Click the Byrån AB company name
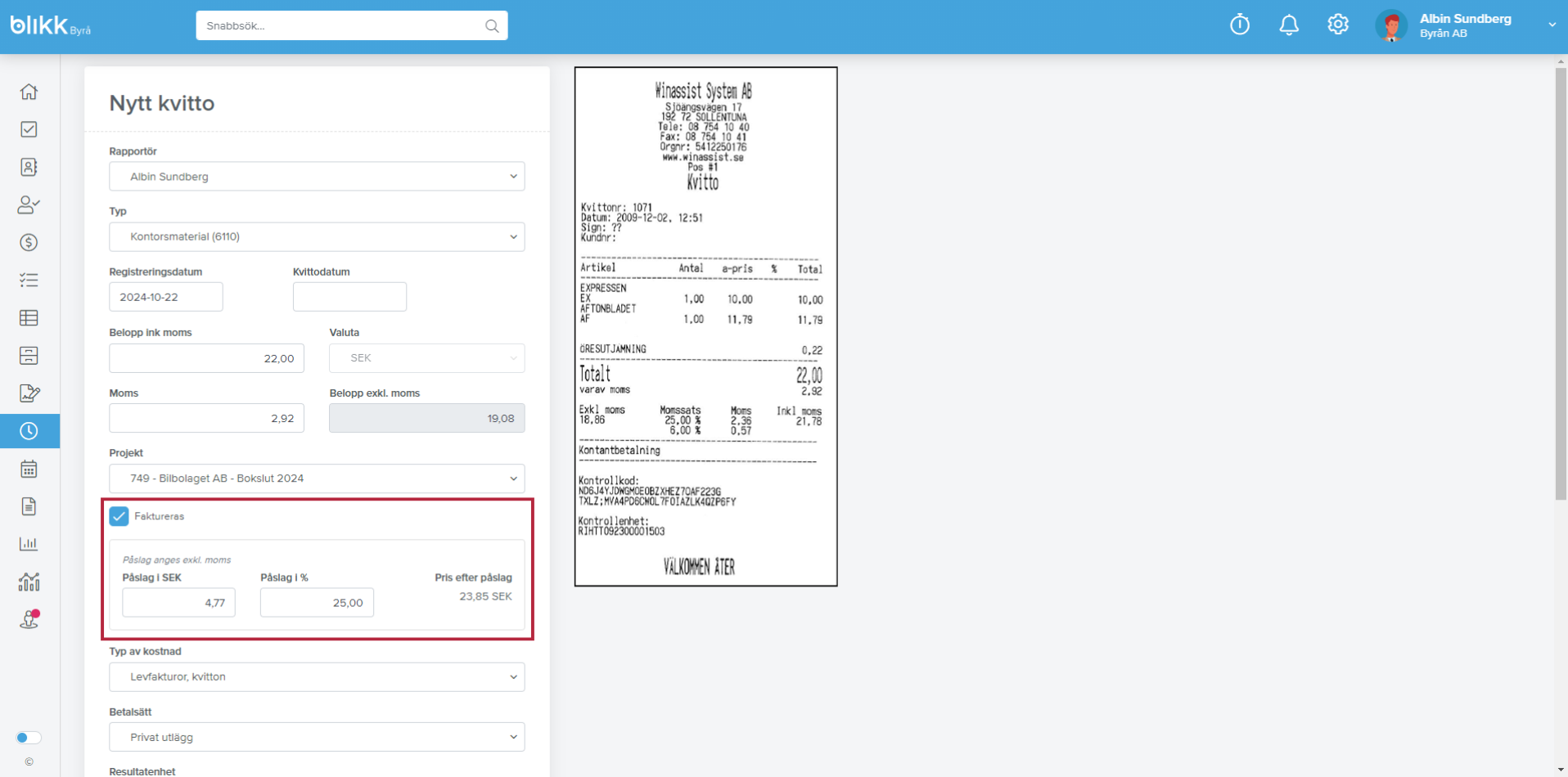Viewport: 1568px width, 777px height. [x=1443, y=34]
